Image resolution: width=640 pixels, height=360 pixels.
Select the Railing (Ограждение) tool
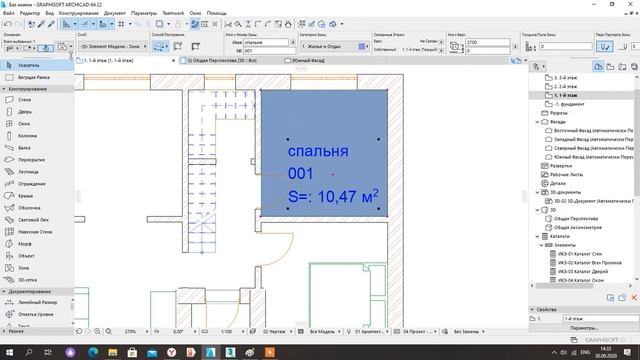tap(37, 184)
